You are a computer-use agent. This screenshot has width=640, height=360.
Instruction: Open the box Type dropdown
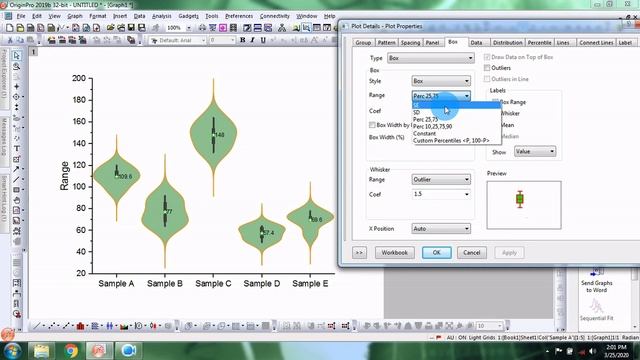[430, 58]
